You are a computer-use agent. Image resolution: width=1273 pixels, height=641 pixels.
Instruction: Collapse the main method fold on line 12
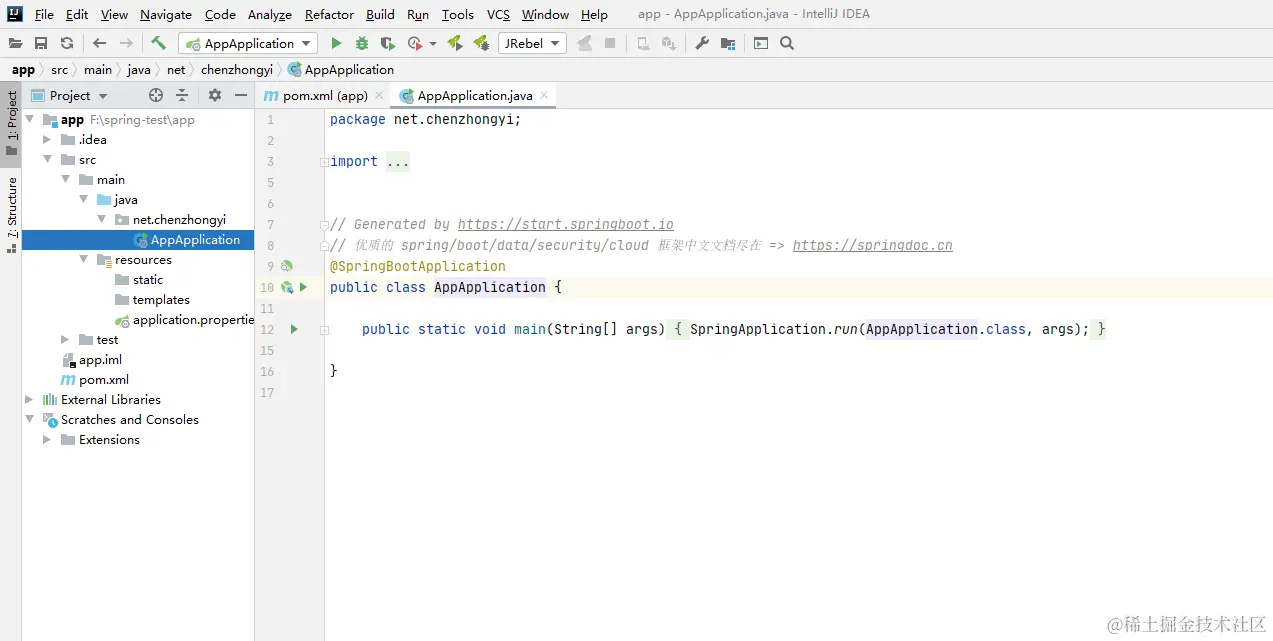click(324, 329)
